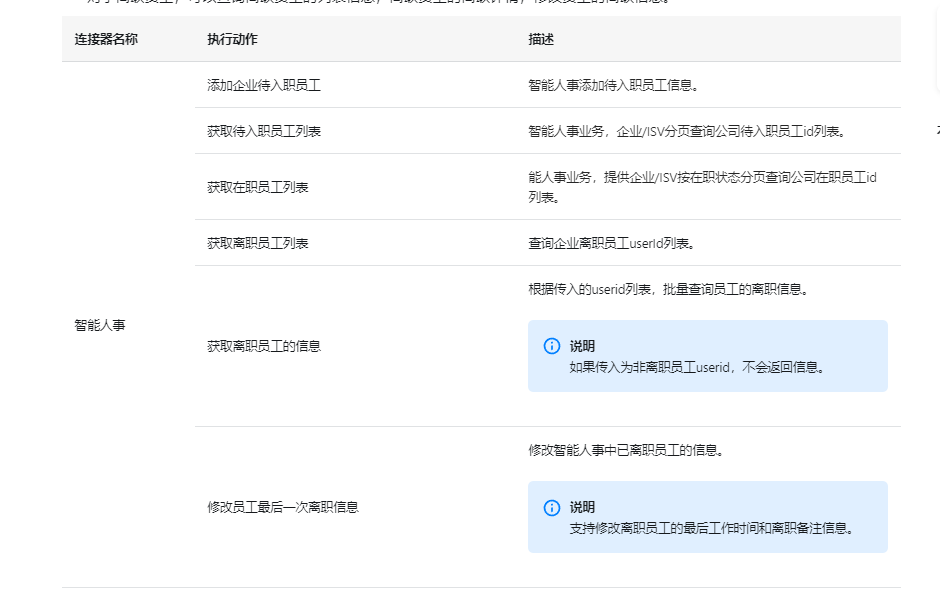Click the note about 最后工作时间和离职备注信息
The width and height of the screenshot is (940, 616).
[712, 528]
